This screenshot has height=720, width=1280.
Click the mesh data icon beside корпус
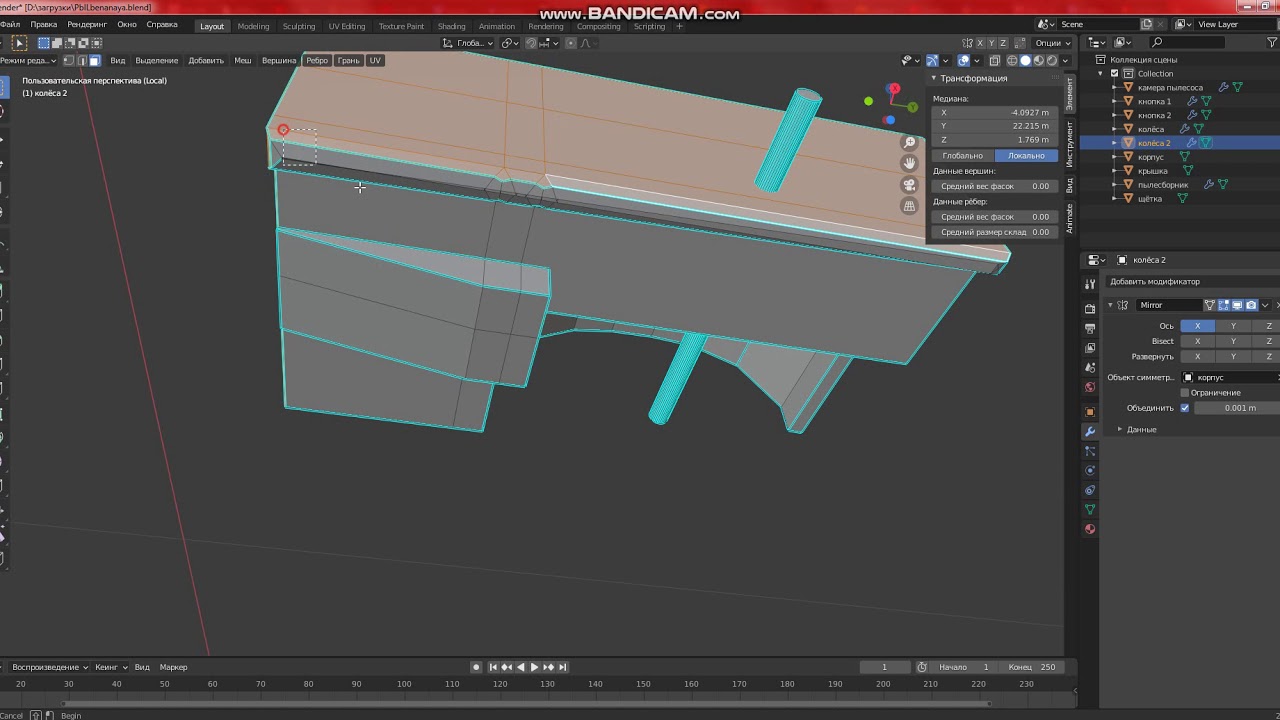1185,157
